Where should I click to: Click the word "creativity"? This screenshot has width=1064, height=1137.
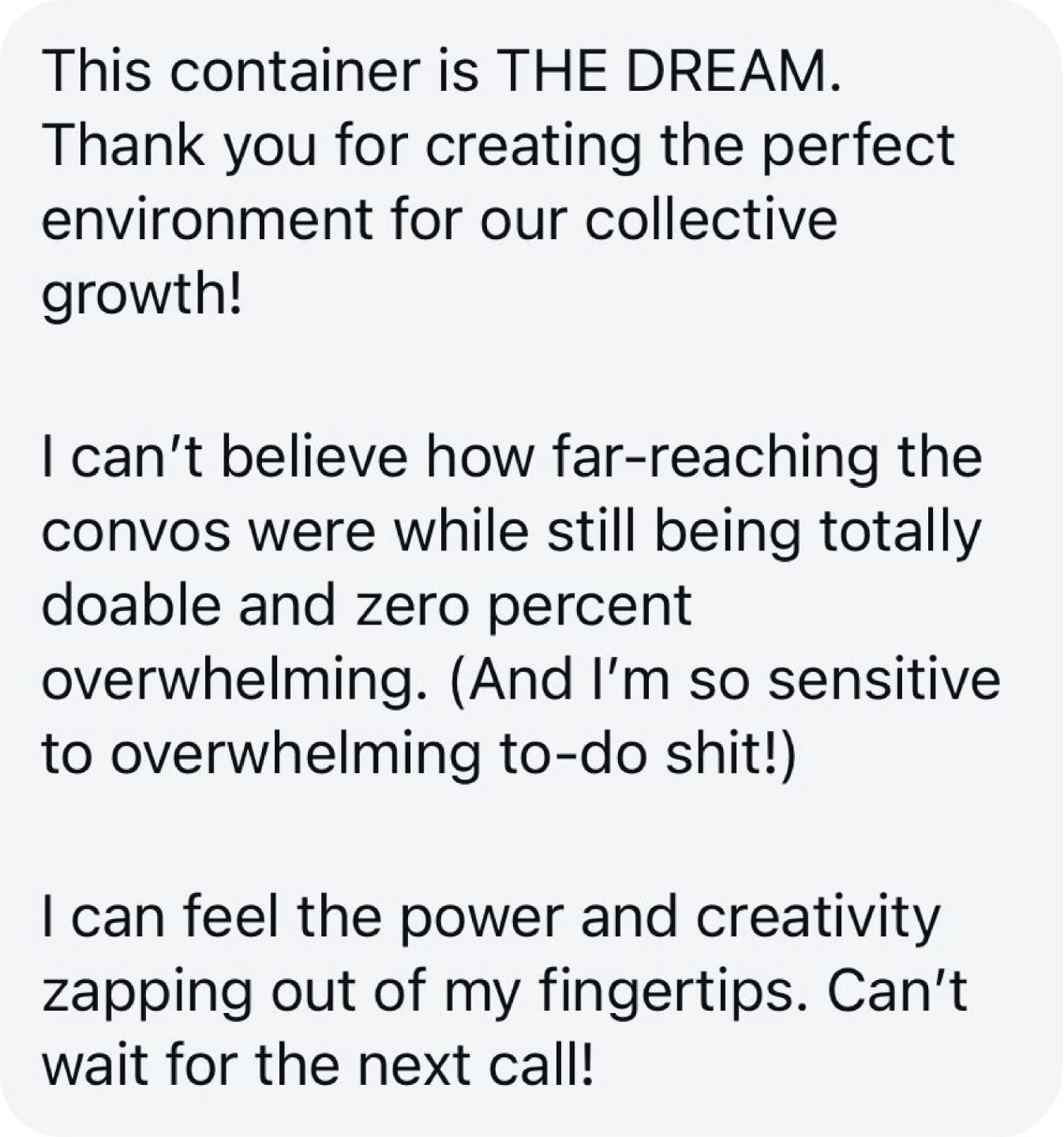click(818, 917)
